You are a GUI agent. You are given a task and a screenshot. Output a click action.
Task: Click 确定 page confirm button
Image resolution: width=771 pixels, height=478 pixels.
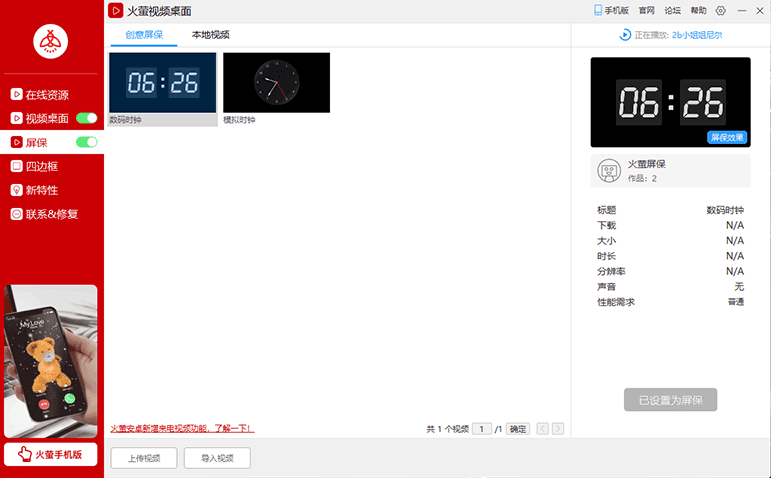(x=518, y=429)
